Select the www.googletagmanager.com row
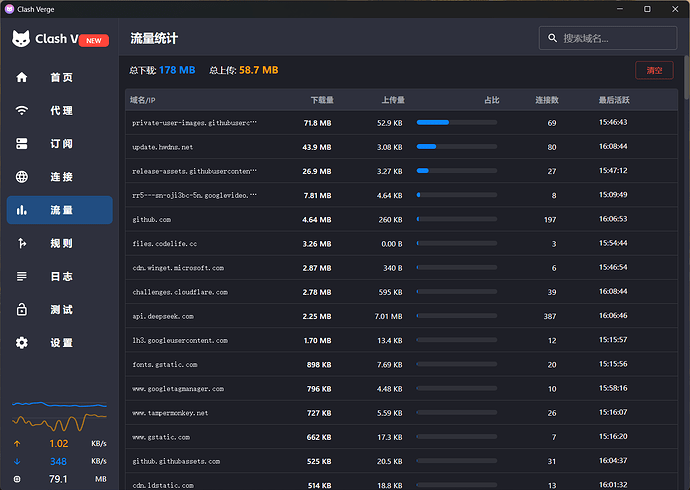 click(x=401, y=388)
